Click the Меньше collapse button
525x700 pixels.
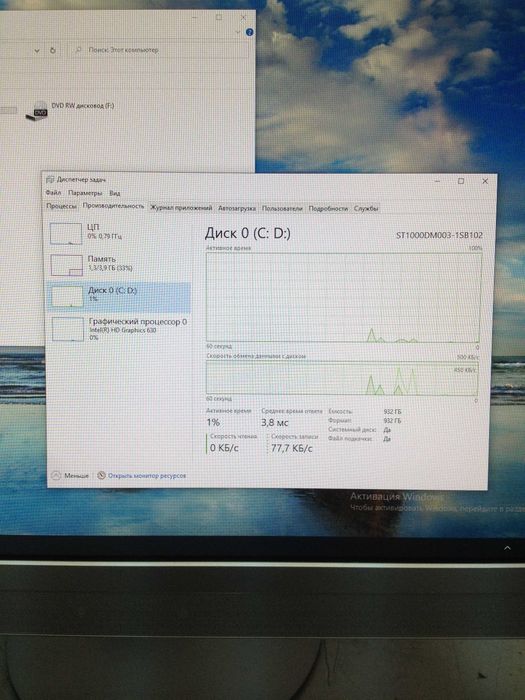(x=71, y=475)
